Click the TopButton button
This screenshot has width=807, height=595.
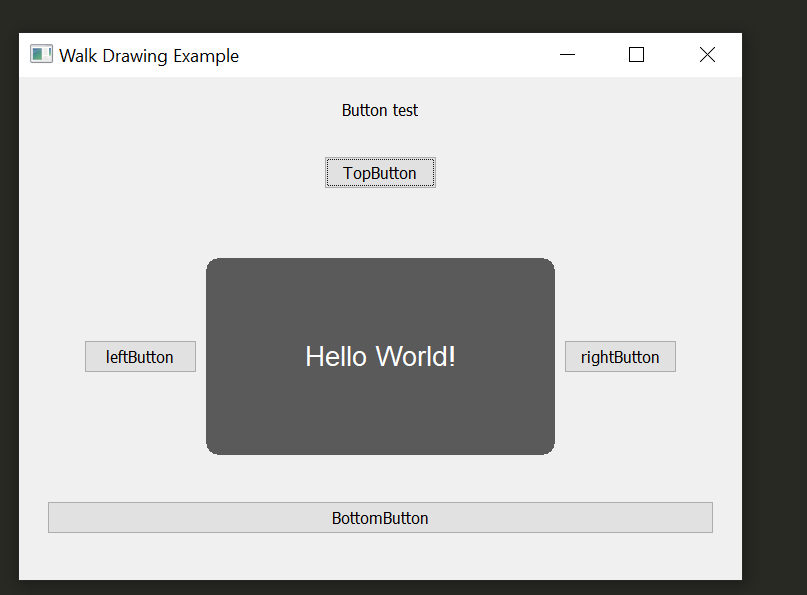coord(380,173)
